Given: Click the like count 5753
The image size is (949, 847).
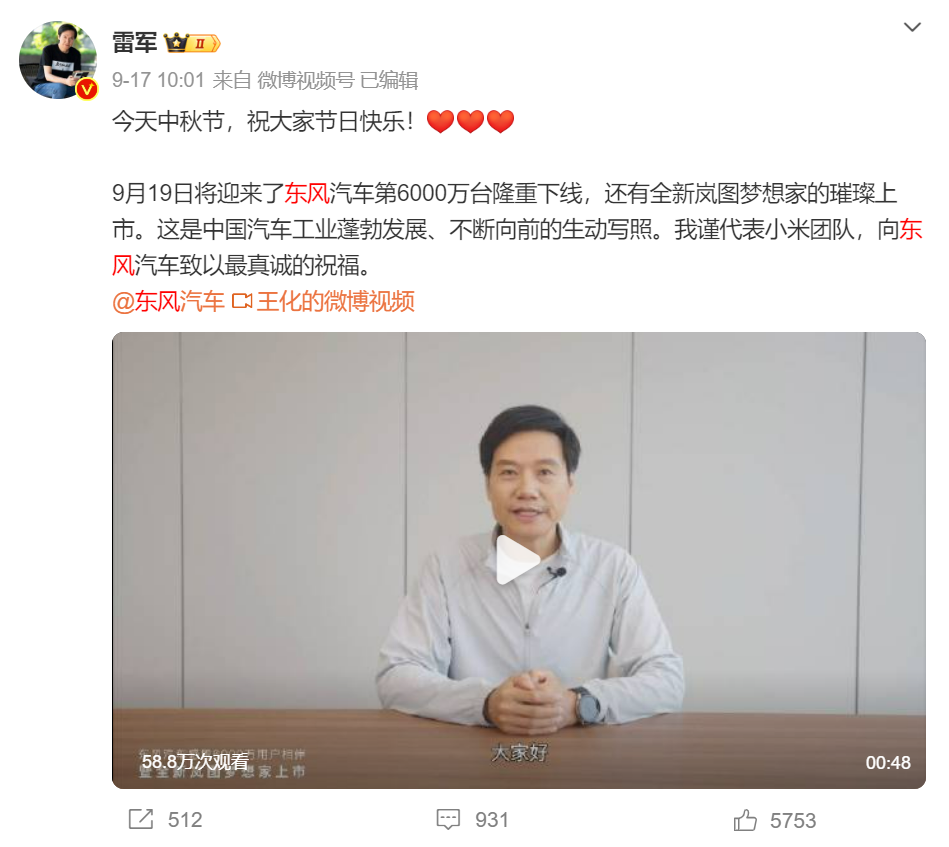Looking at the screenshot, I should (x=793, y=820).
